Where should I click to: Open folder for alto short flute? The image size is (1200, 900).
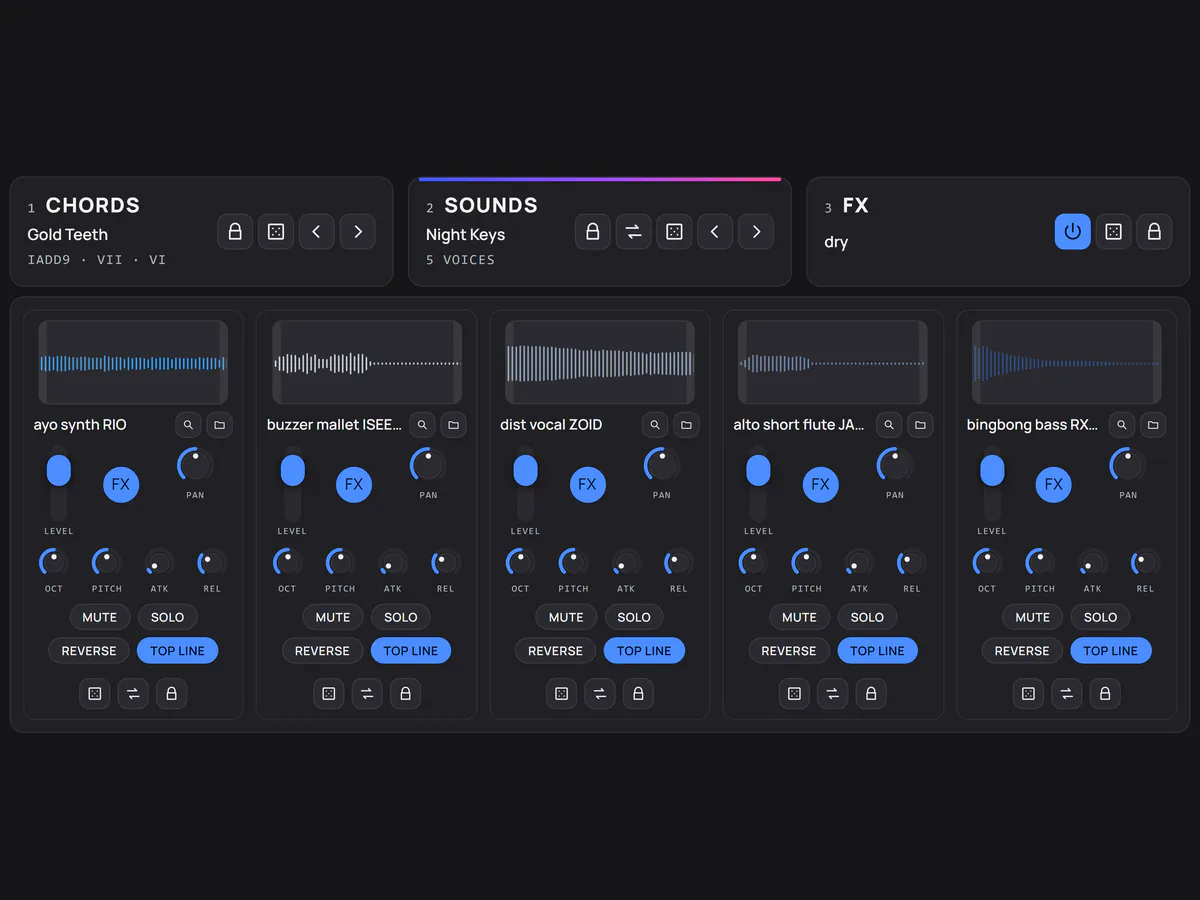tap(920, 425)
